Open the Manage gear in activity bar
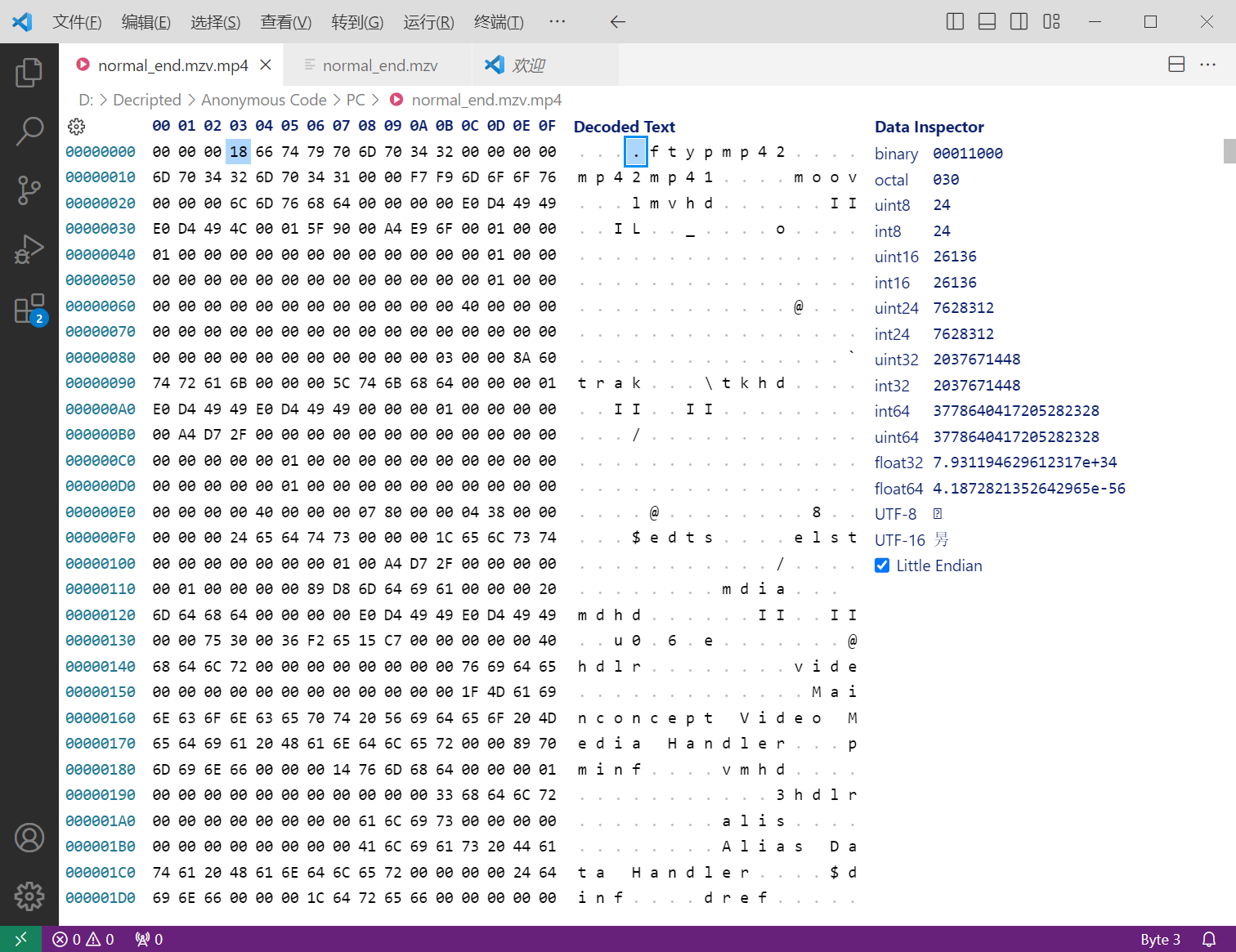 pyautogui.click(x=29, y=896)
